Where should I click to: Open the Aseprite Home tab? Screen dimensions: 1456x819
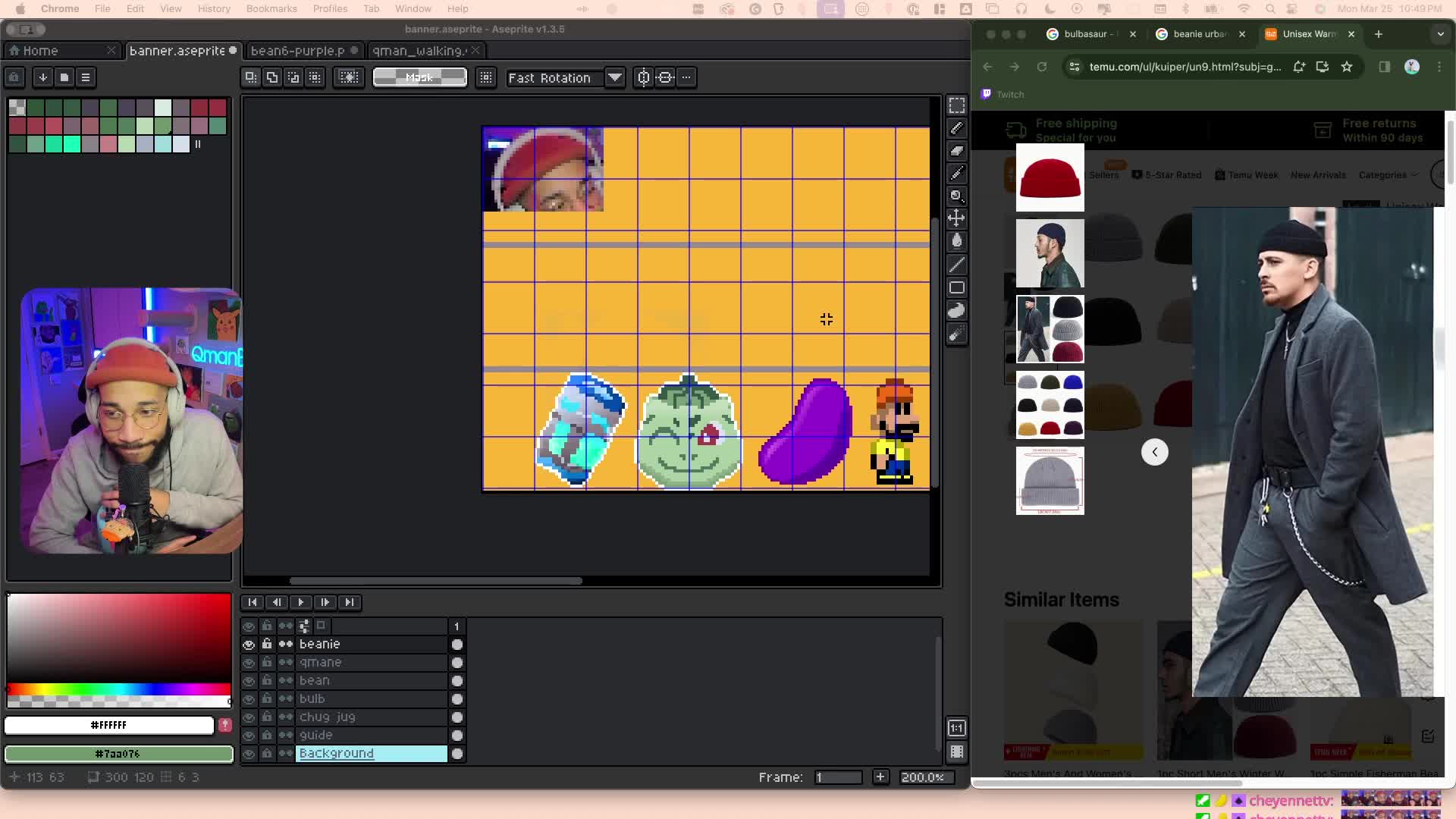coord(63,51)
